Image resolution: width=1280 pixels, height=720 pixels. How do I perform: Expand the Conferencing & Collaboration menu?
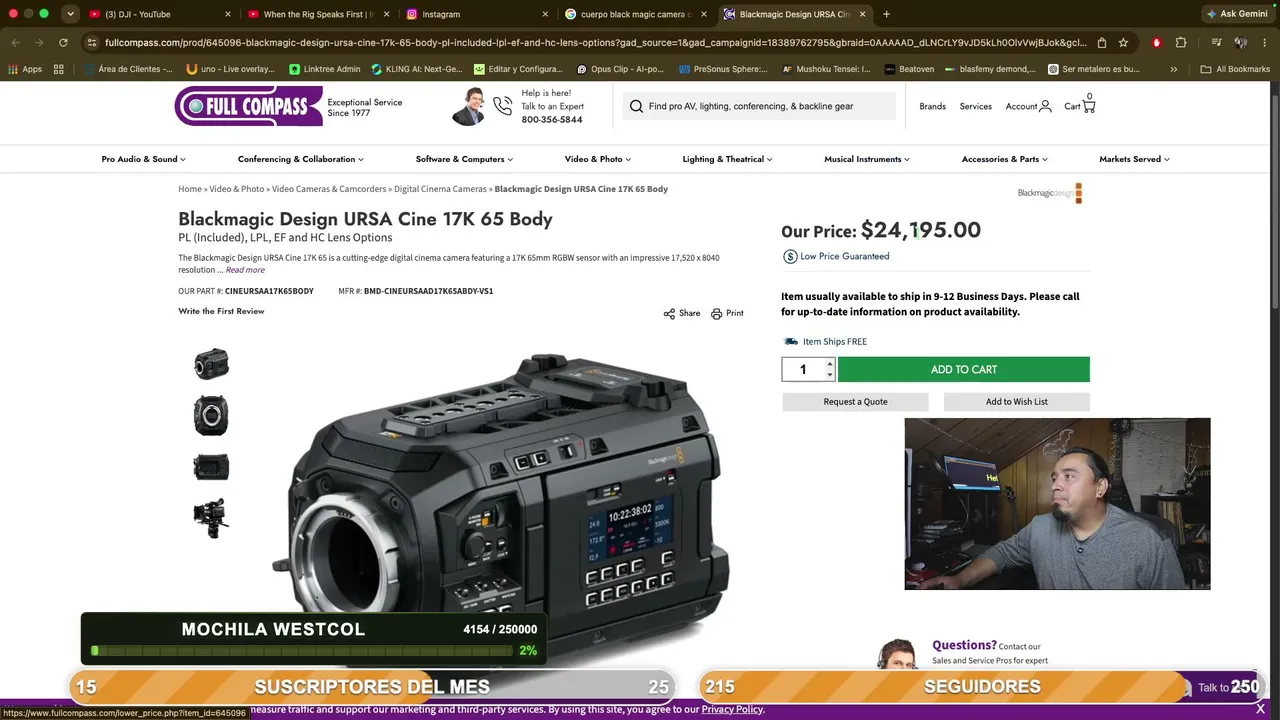(300, 159)
